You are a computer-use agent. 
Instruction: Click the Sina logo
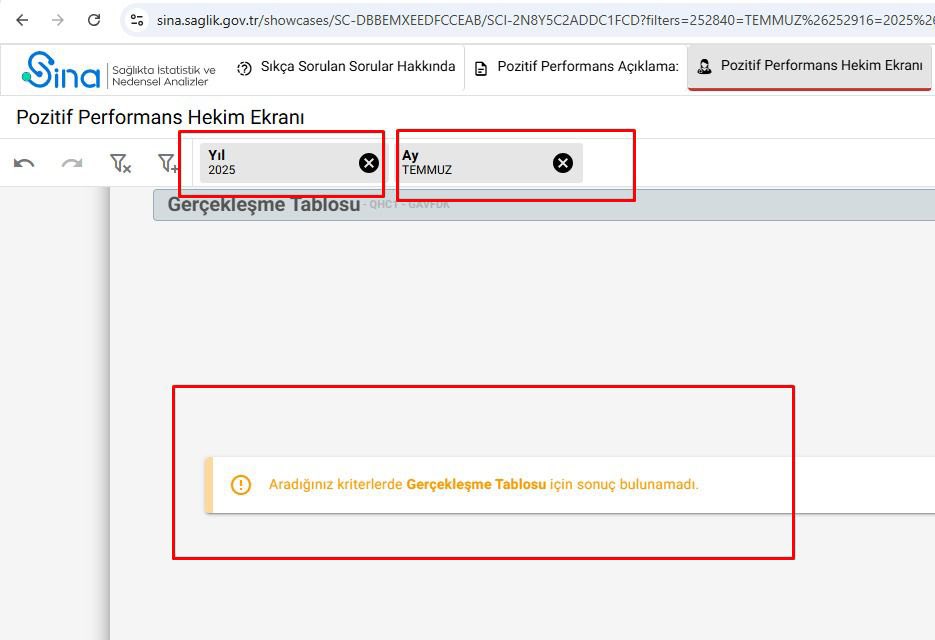(x=61, y=70)
